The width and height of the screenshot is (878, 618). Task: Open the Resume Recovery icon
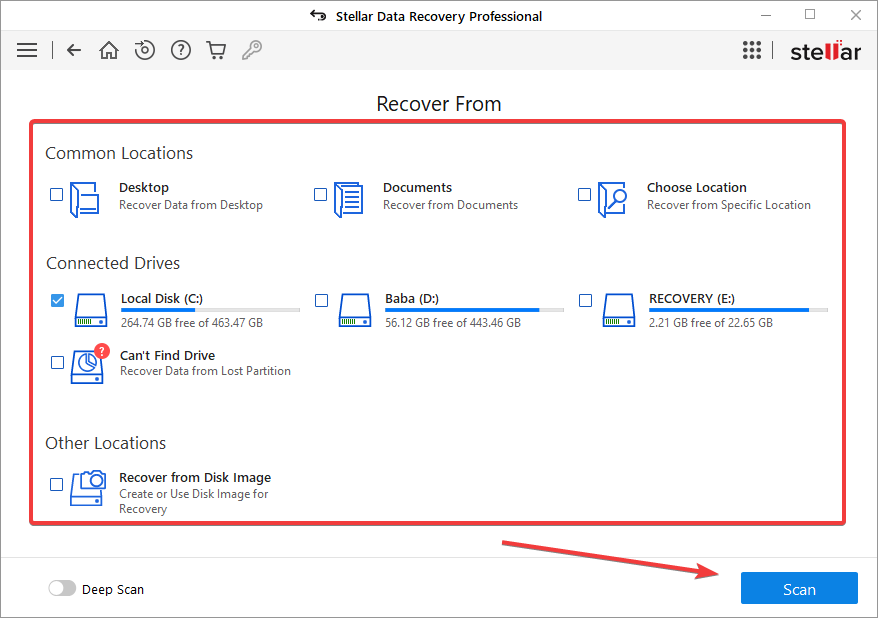tap(144, 50)
